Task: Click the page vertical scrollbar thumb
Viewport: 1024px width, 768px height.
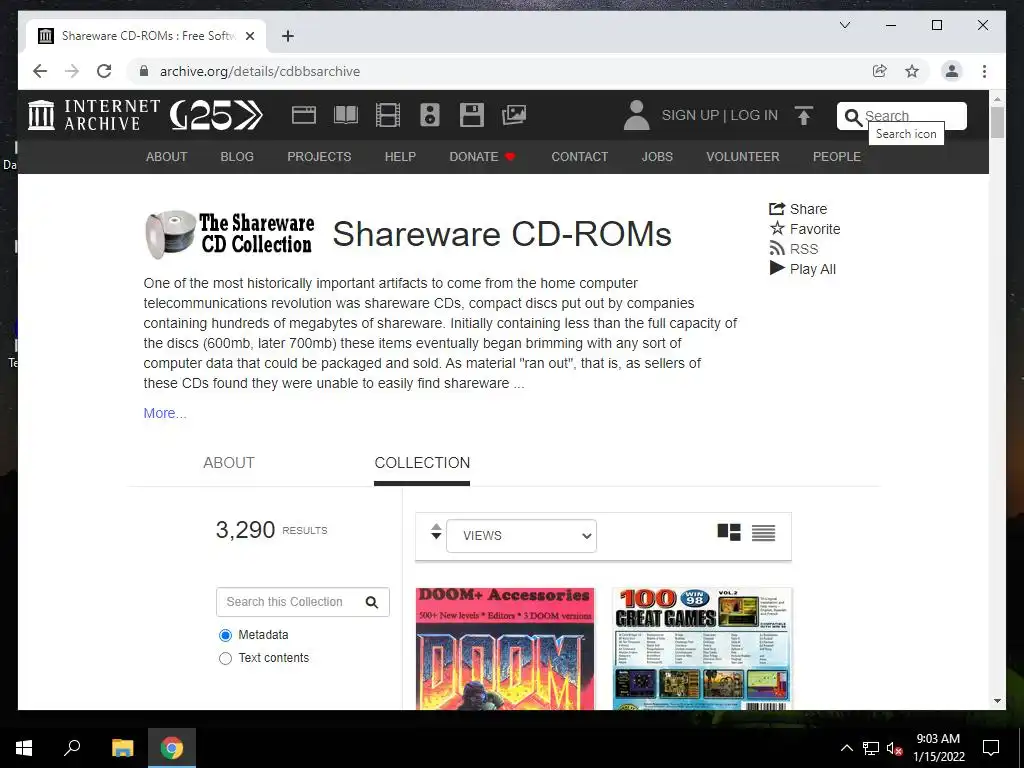Action: pyautogui.click(x=997, y=122)
